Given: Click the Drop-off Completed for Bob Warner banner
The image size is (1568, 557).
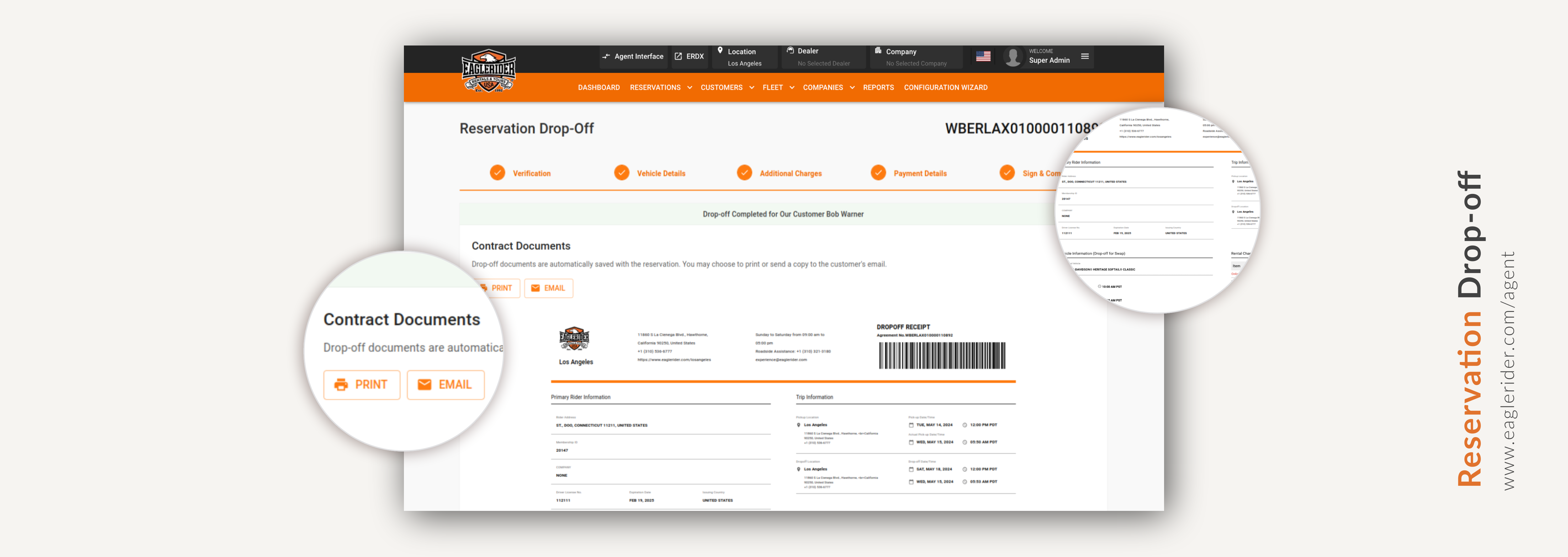Looking at the screenshot, I should click(x=783, y=214).
